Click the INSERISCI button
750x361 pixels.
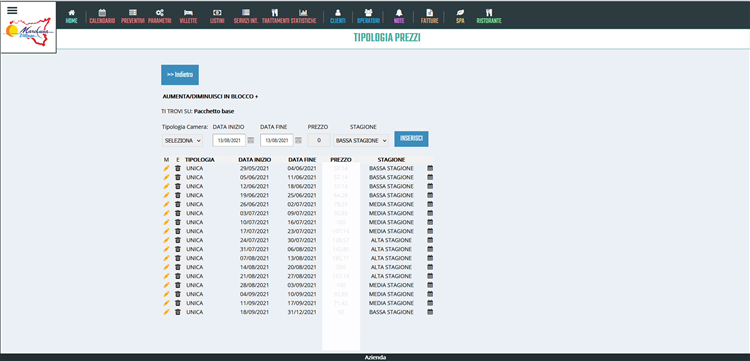[x=411, y=139]
